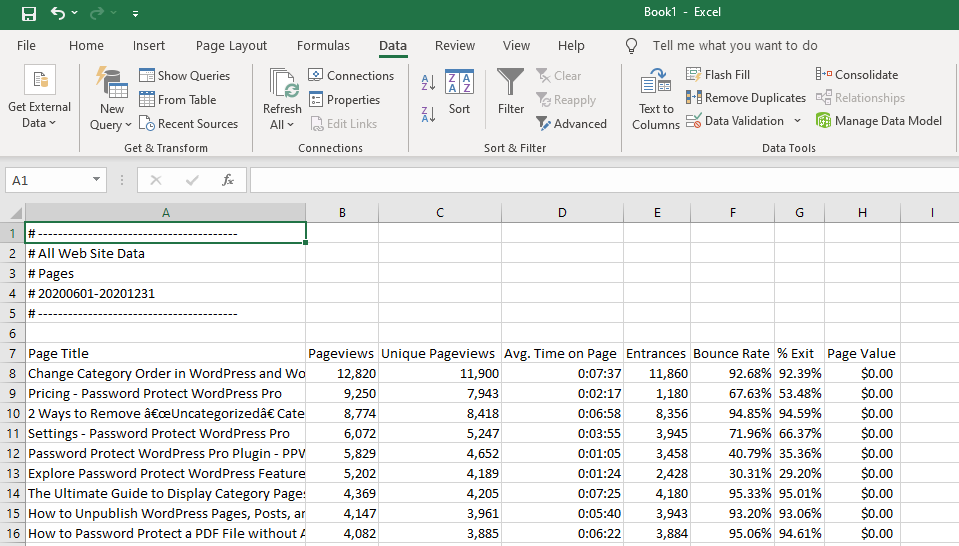This screenshot has height=546, width=959.
Task: Open Recent Sources
Action: click(188, 124)
